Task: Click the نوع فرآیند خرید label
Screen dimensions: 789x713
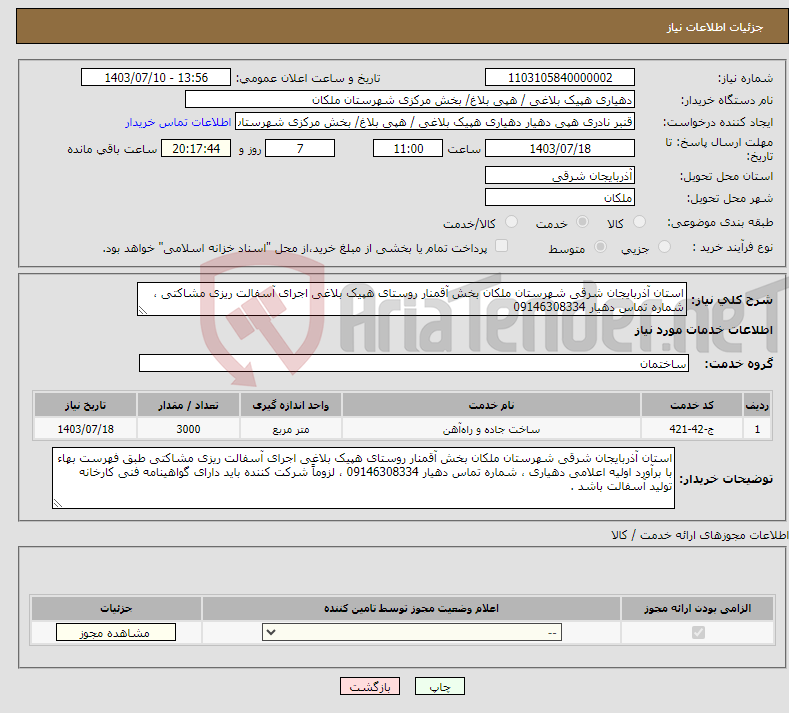Action: click(x=733, y=247)
